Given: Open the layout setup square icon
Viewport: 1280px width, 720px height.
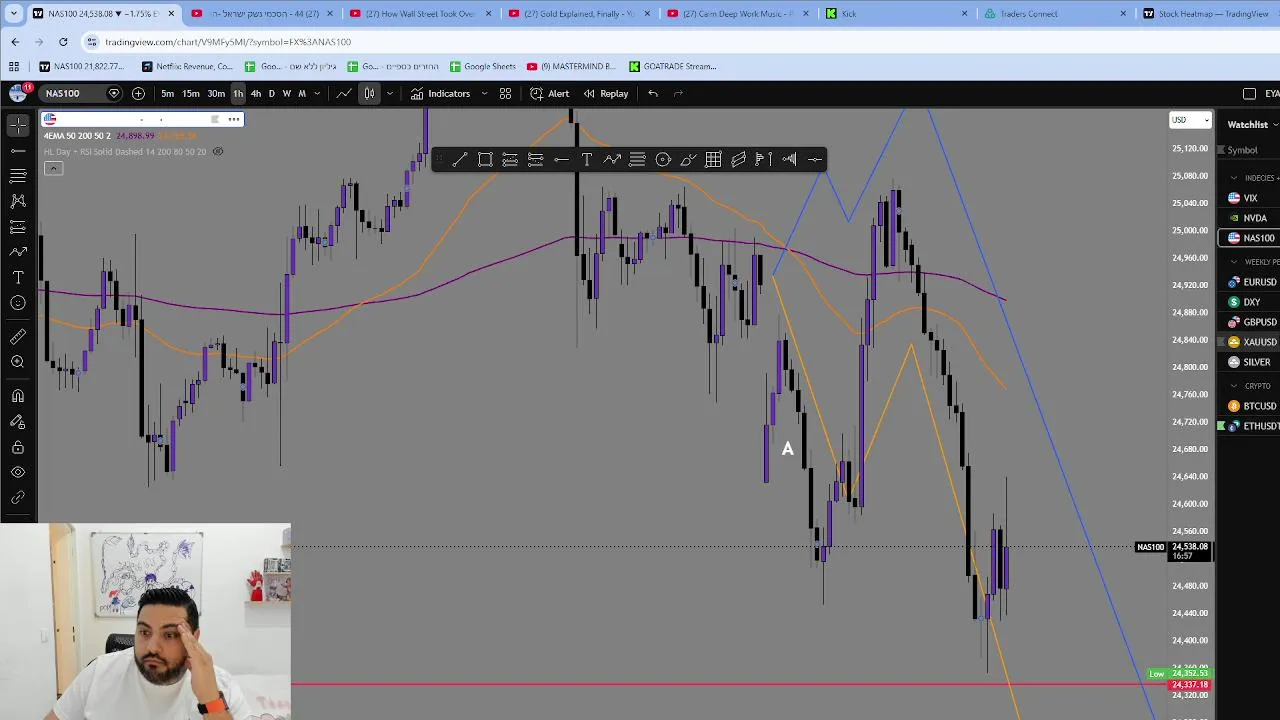Looking at the screenshot, I should click(1249, 93).
